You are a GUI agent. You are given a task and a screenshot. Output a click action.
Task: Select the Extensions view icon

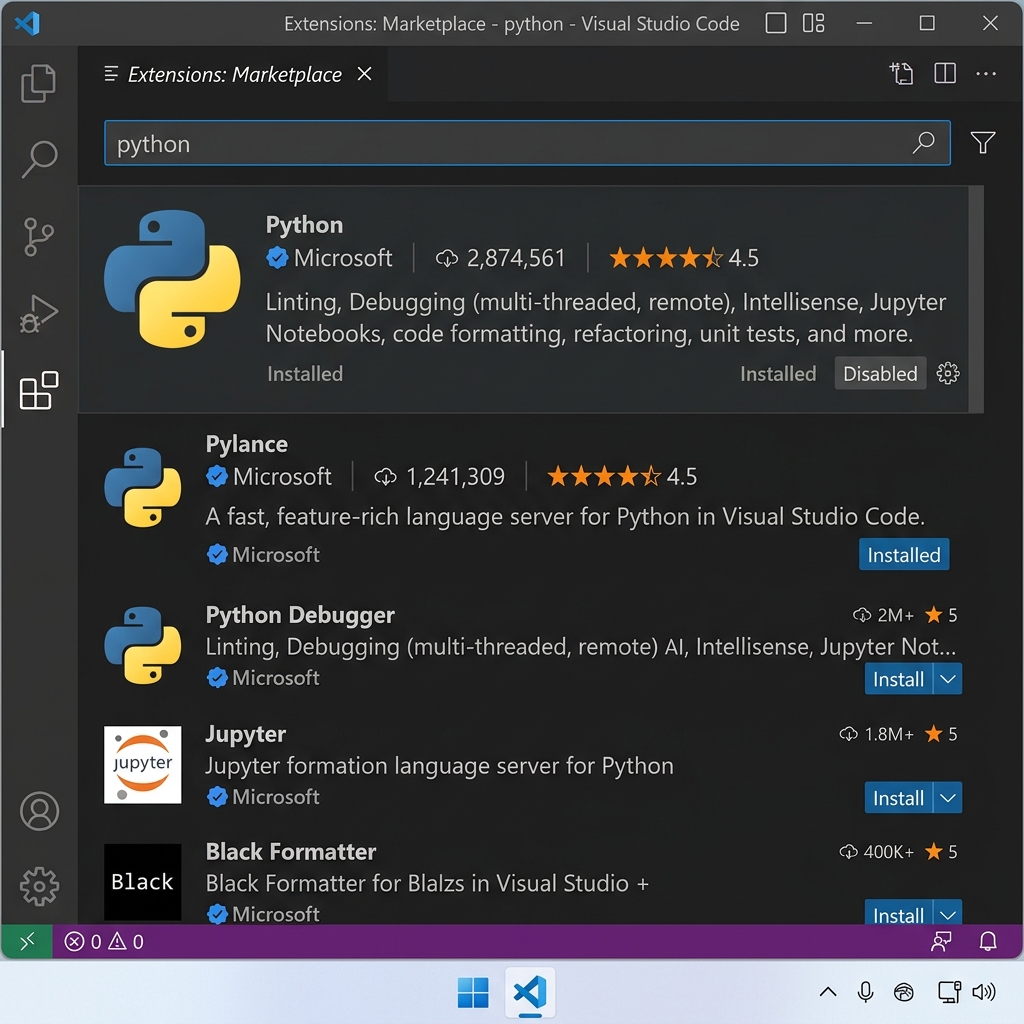pos(39,390)
